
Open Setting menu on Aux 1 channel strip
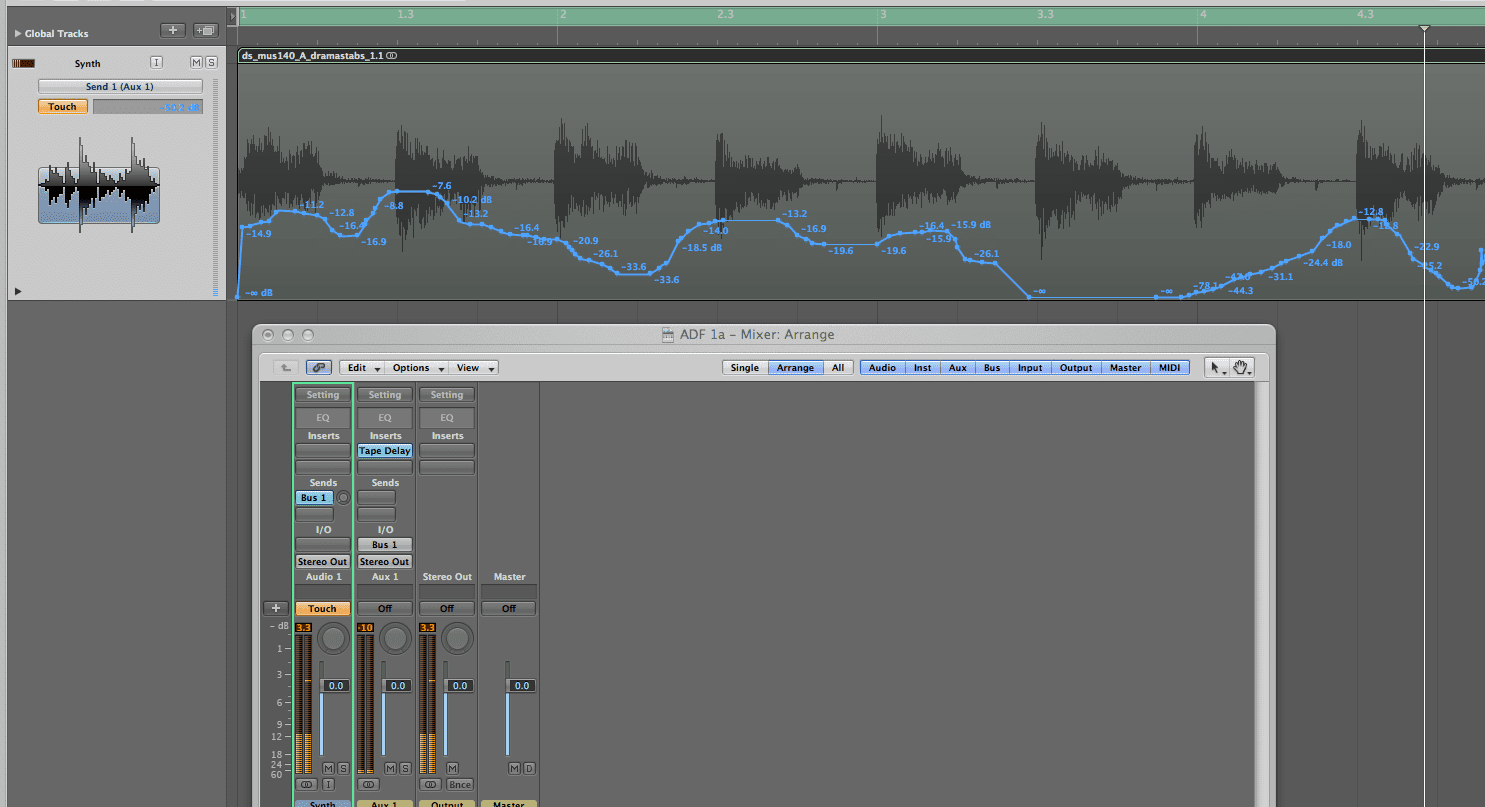tap(385, 395)
